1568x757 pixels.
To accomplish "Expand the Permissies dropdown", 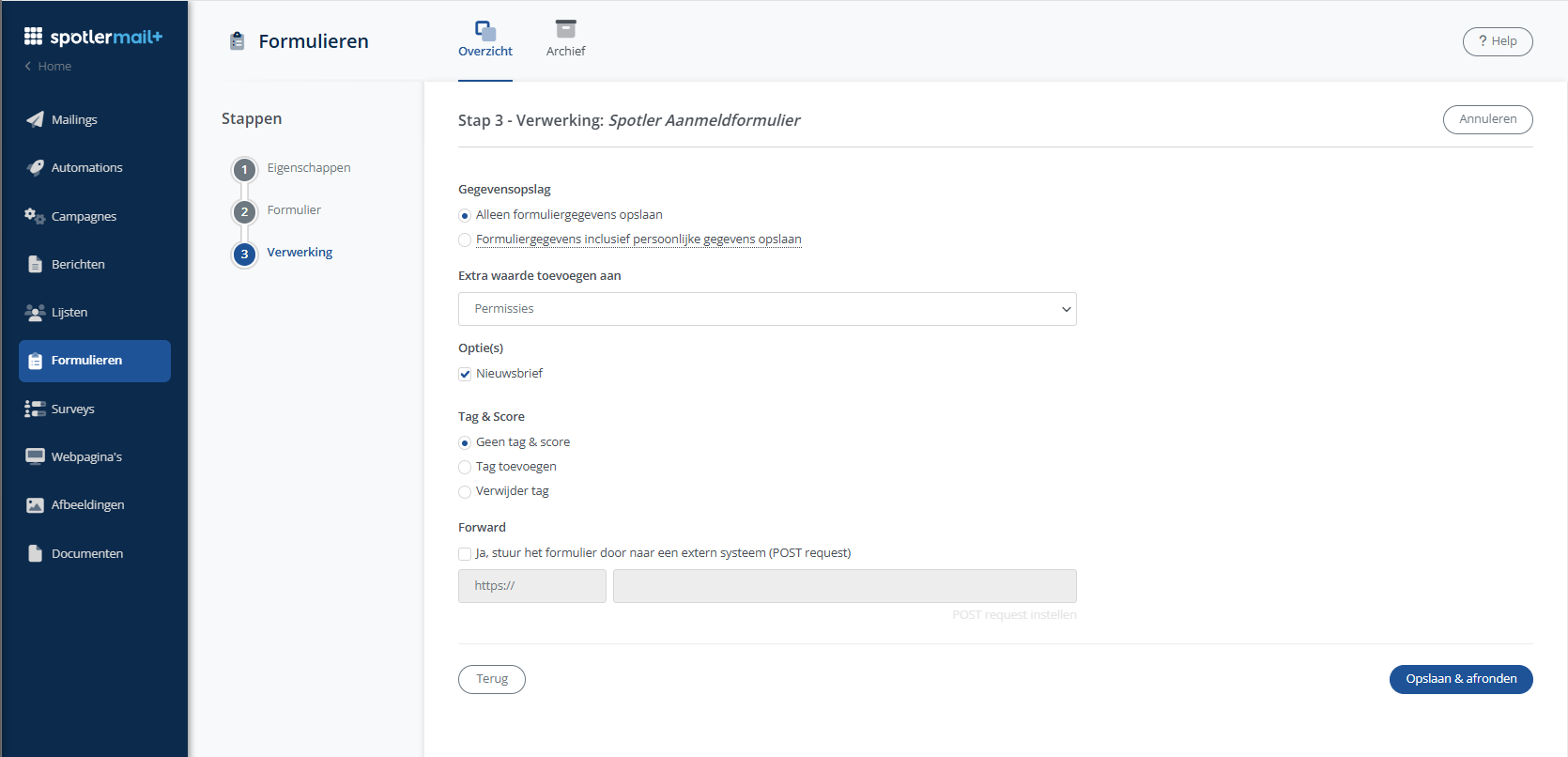I will click(x=766, y=309).
